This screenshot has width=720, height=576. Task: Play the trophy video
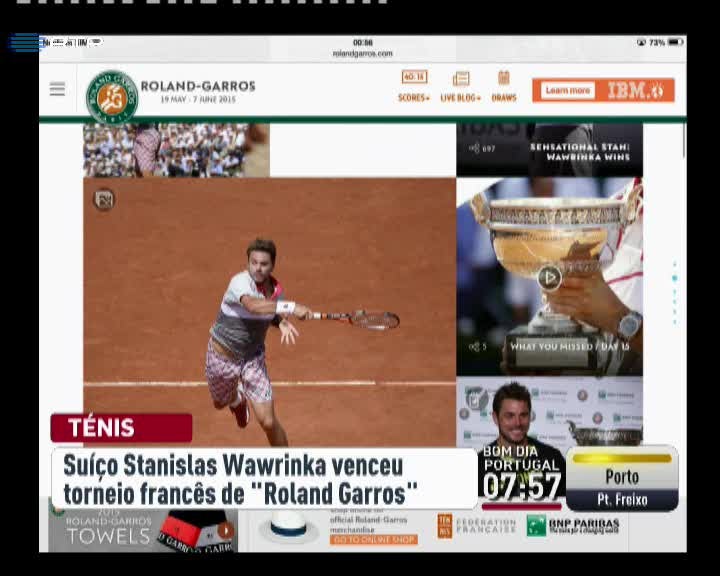click(549, 277)
